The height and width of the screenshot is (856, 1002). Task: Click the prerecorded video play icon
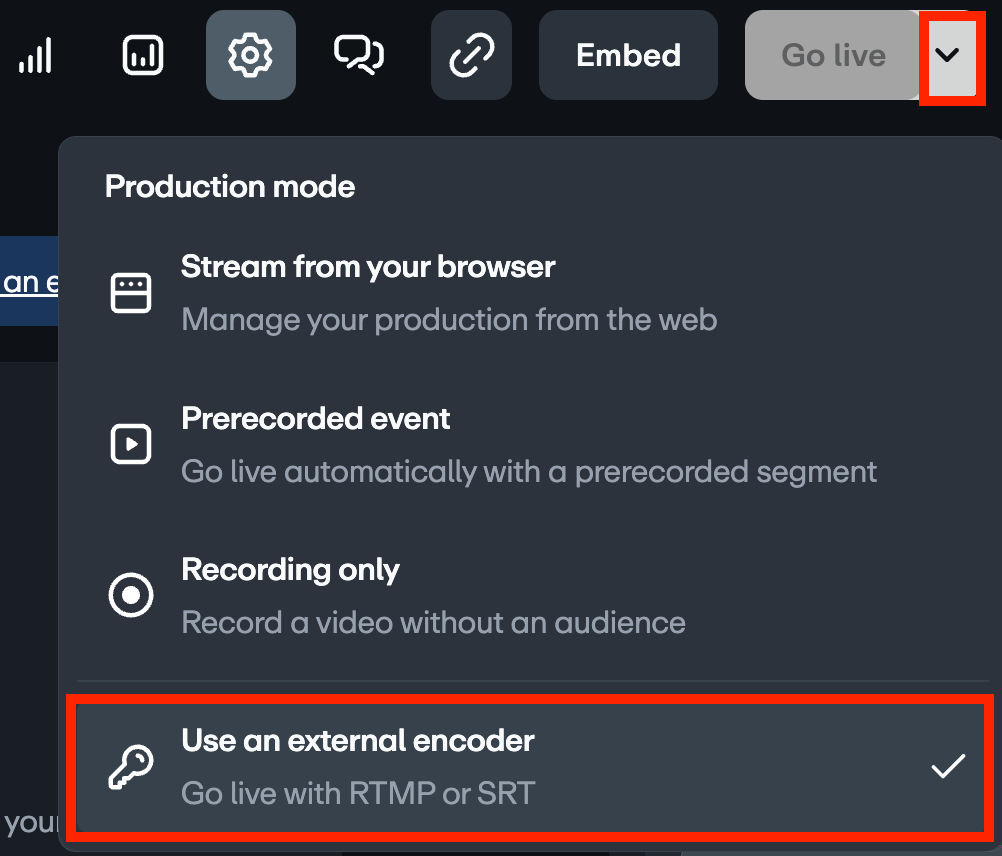pyautogui.click(x=131, y=443)
